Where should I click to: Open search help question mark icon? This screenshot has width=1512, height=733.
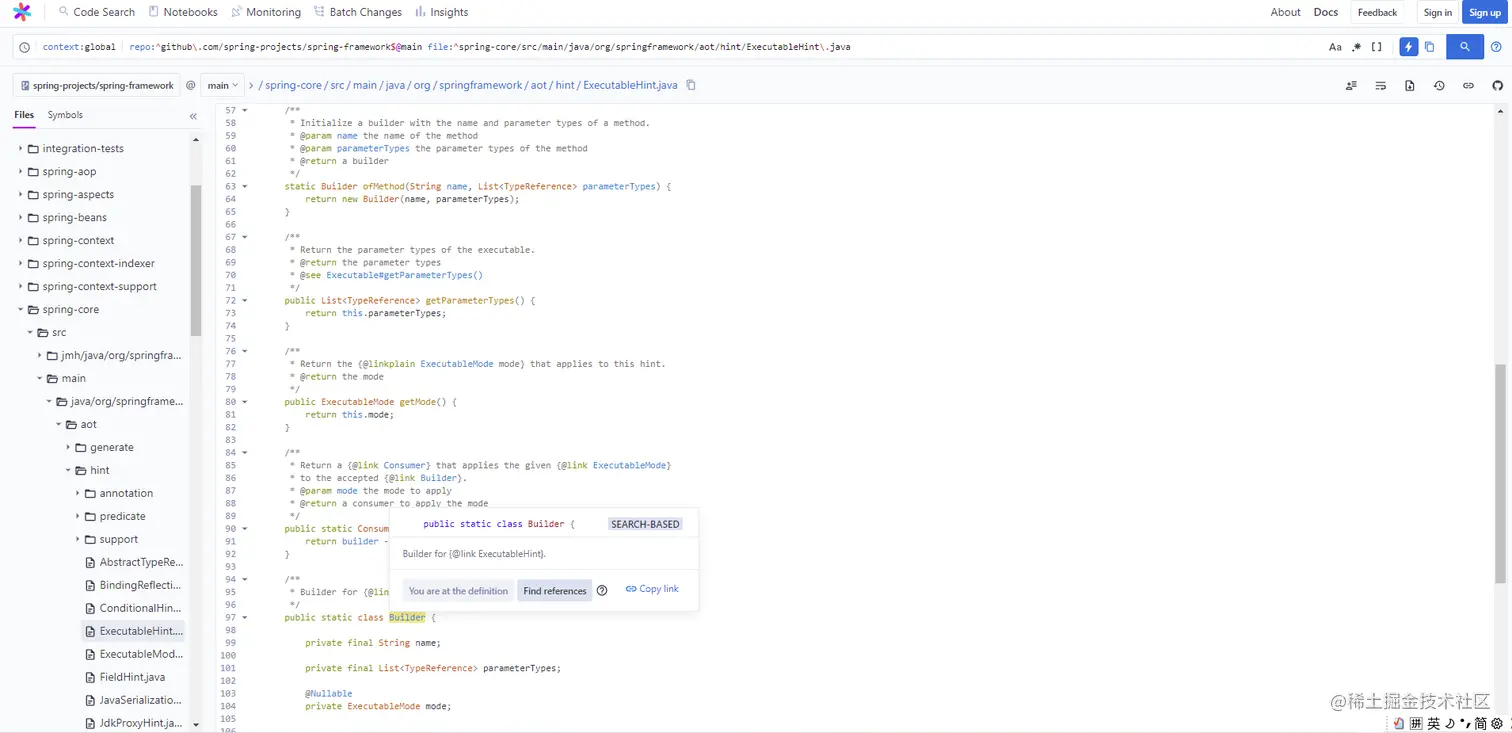(x=1496, y=47)
